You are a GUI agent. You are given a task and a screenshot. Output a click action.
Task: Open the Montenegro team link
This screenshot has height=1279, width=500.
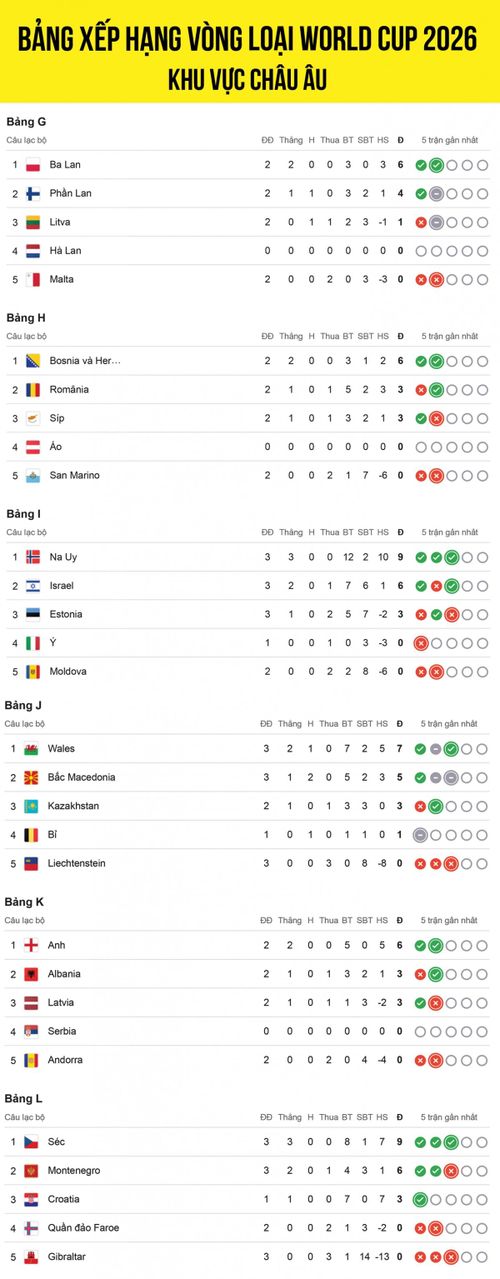(72, 1170)
